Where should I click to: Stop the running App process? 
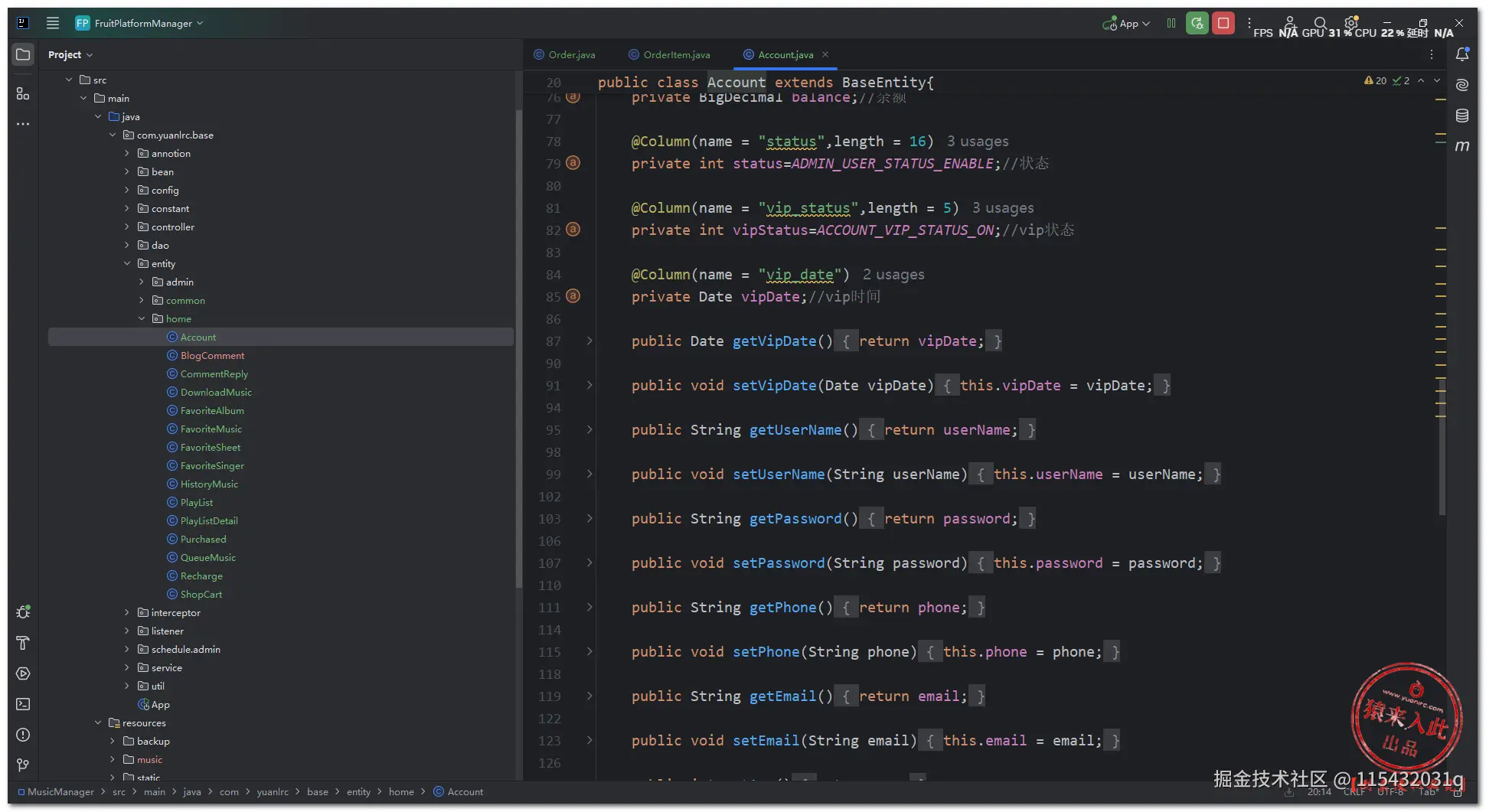(1223, 23)
